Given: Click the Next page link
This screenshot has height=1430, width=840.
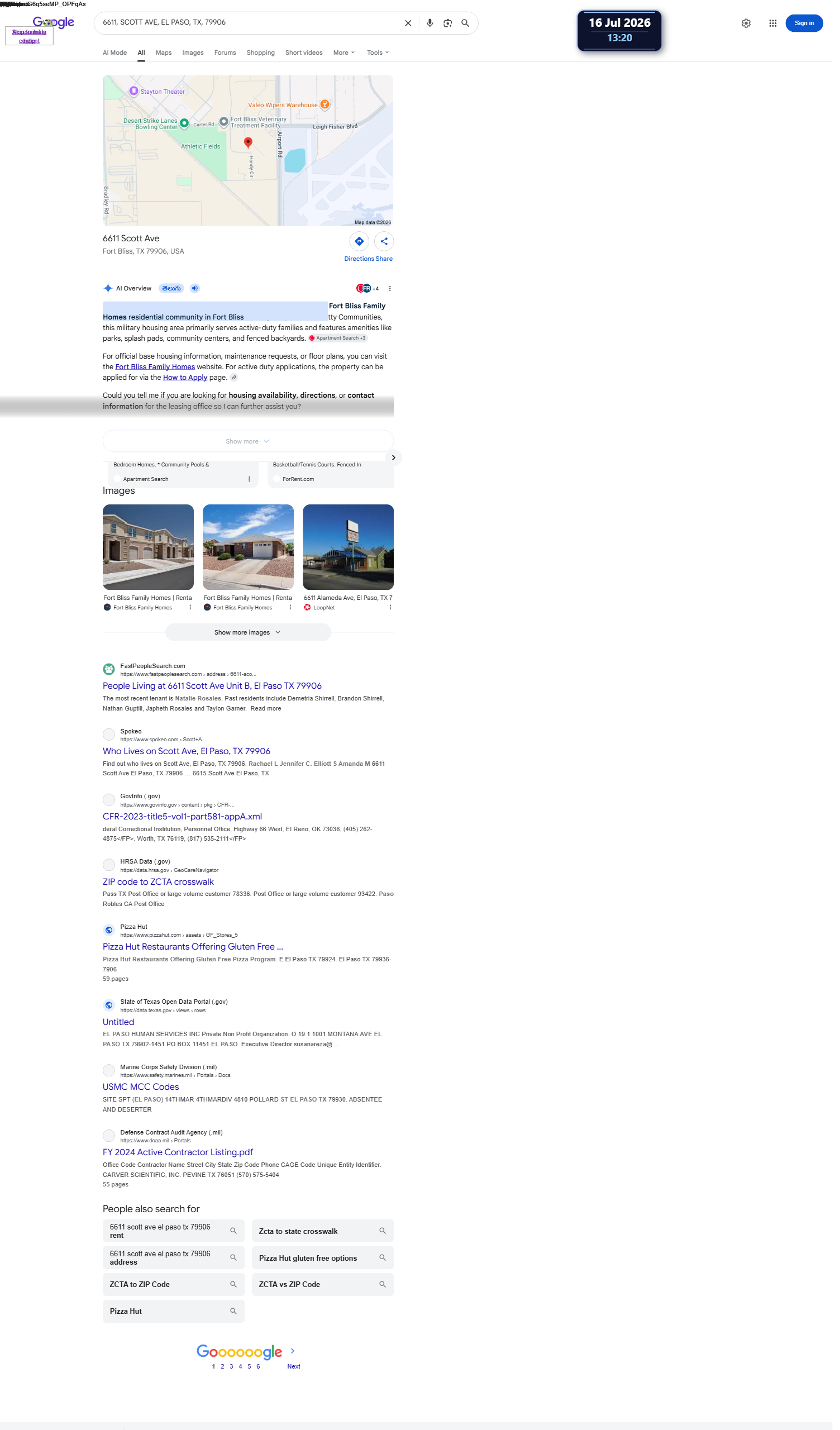Looking at the screenshot, I should coord(296,1379).
